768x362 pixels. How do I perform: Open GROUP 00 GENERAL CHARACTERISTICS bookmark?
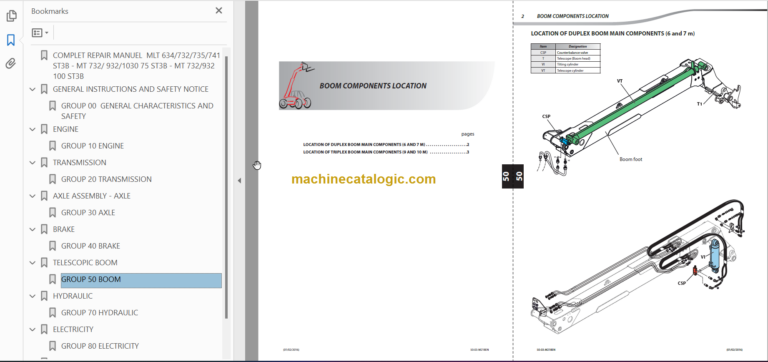pos(137,111)
